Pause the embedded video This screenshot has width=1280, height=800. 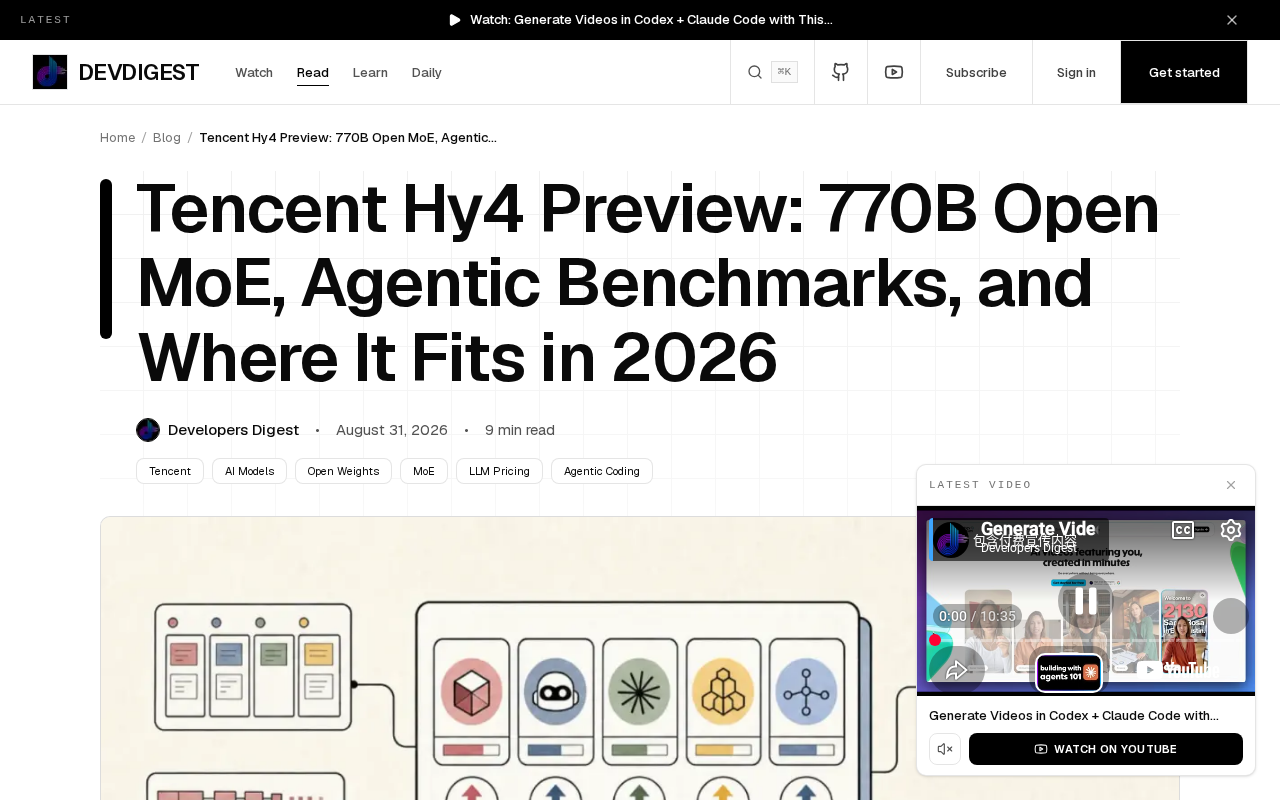(x=1086, y=601)
